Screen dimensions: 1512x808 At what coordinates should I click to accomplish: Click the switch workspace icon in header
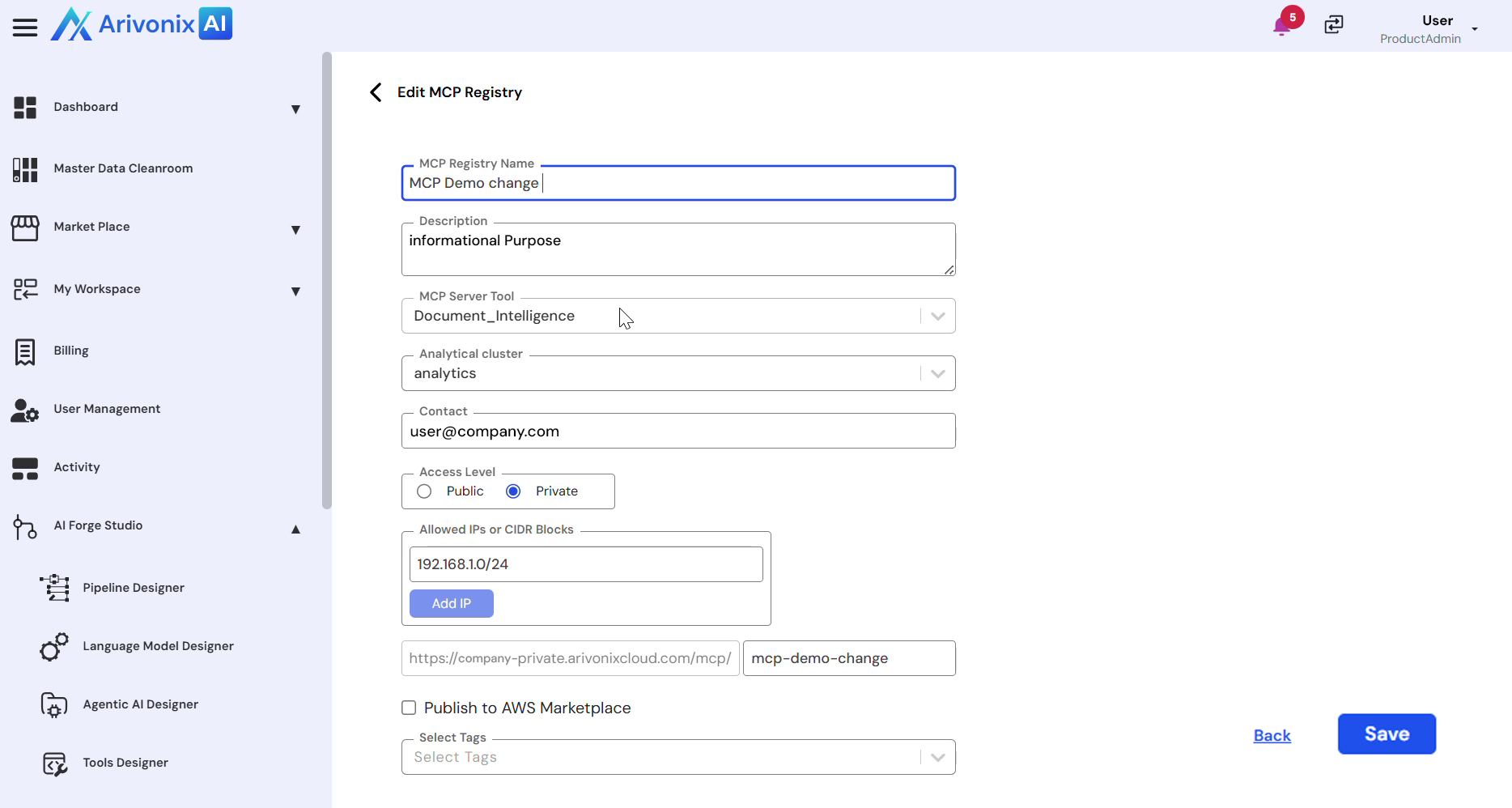click(x=1333, y=25)
